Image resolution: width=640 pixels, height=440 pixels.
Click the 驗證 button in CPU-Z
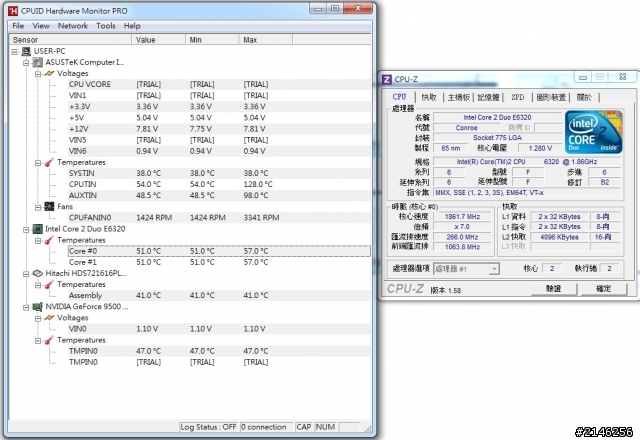tap(553, 289)
